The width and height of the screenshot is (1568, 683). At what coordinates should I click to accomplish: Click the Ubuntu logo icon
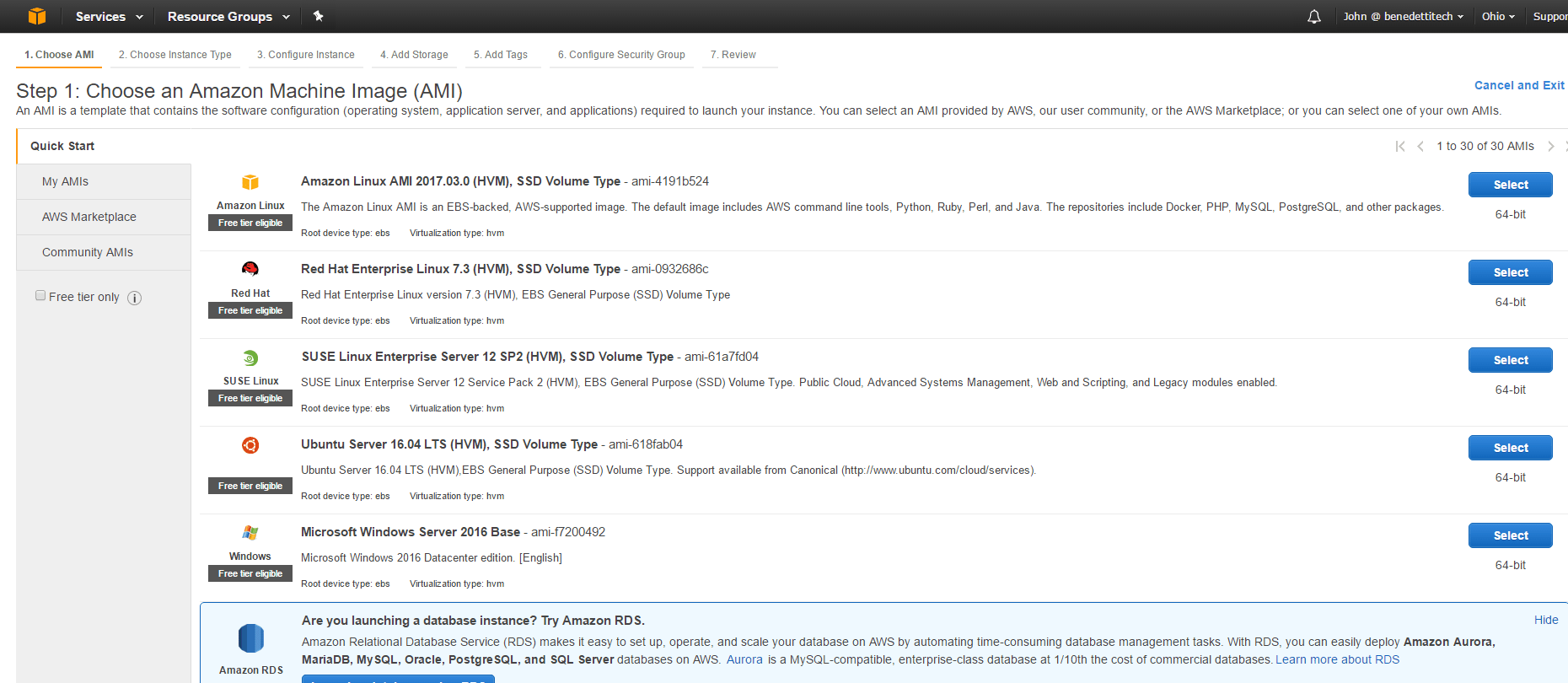click(x=250, y=445)
